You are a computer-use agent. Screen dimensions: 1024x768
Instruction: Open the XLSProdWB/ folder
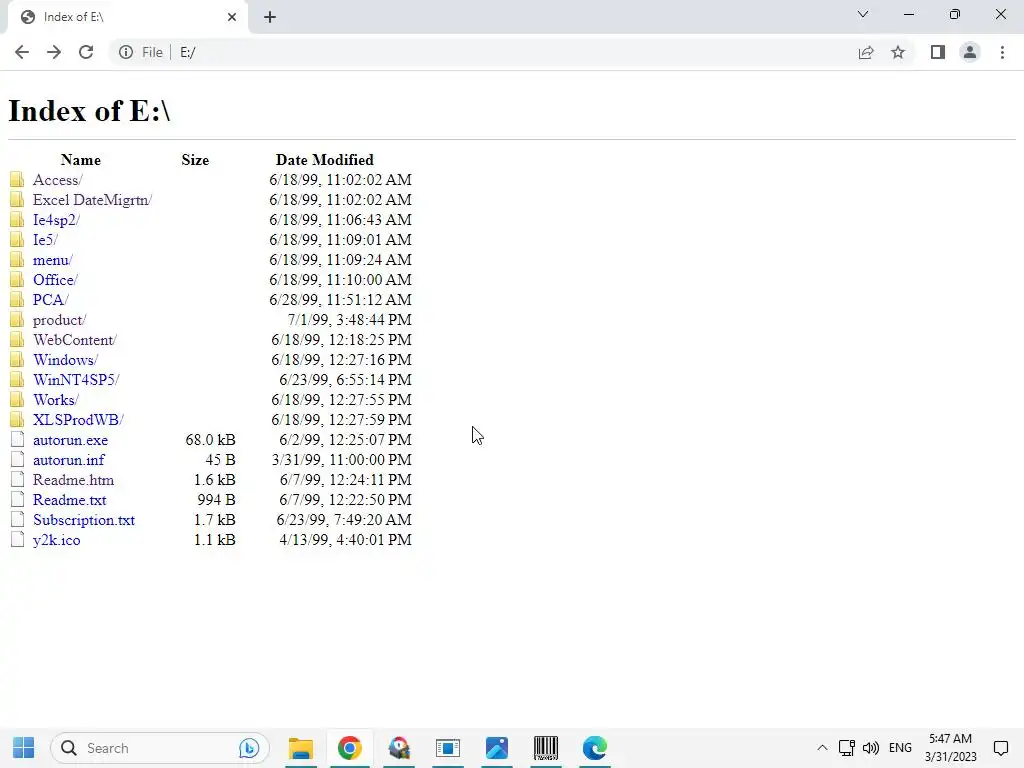click(78, 420)
